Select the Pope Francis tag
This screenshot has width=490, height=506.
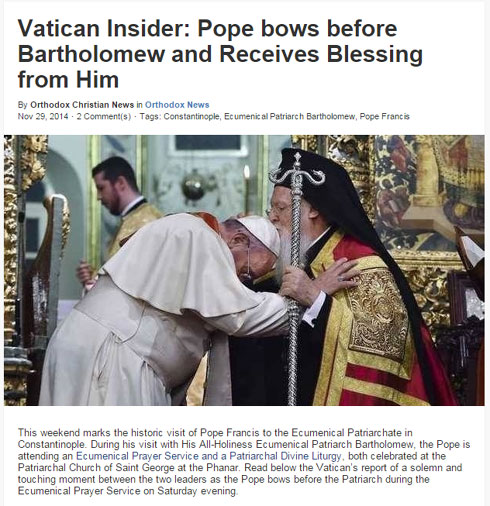coord(384,116)
